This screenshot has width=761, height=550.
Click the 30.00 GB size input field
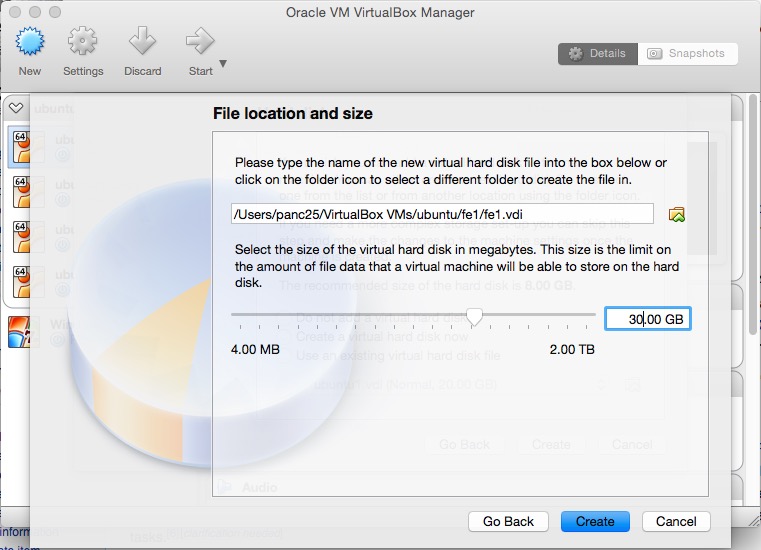647,319
